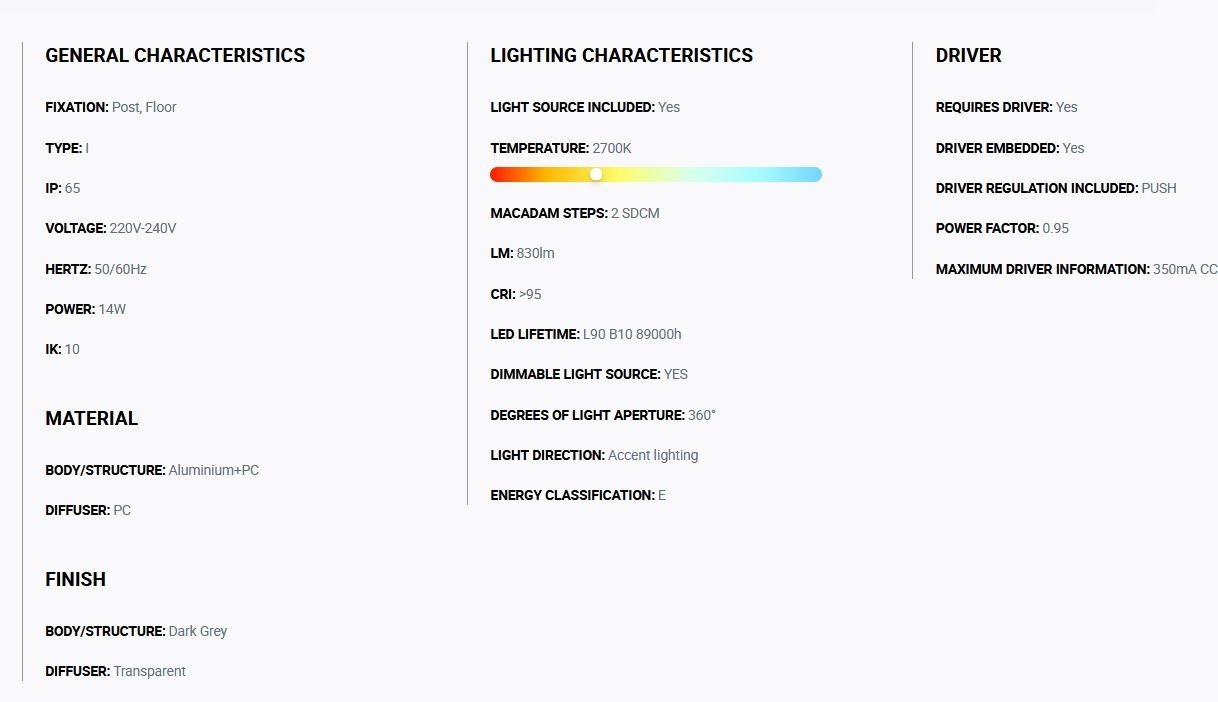The height and width of the screenshot is (702, 1218).
Task: Click the Macadam Steps 2 SDCM entry
Action: click(x=575, y=213)
